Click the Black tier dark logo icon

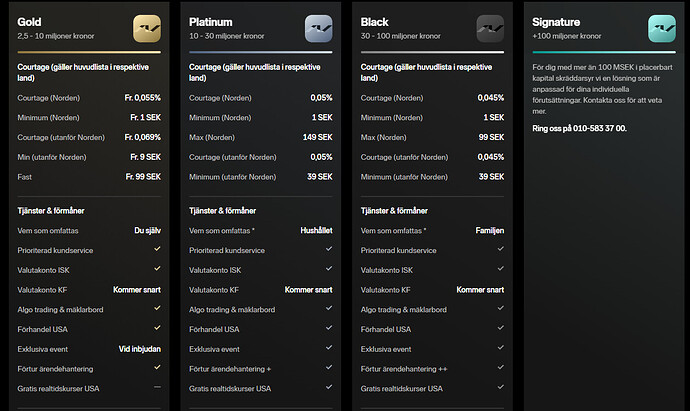pos(490,26)
